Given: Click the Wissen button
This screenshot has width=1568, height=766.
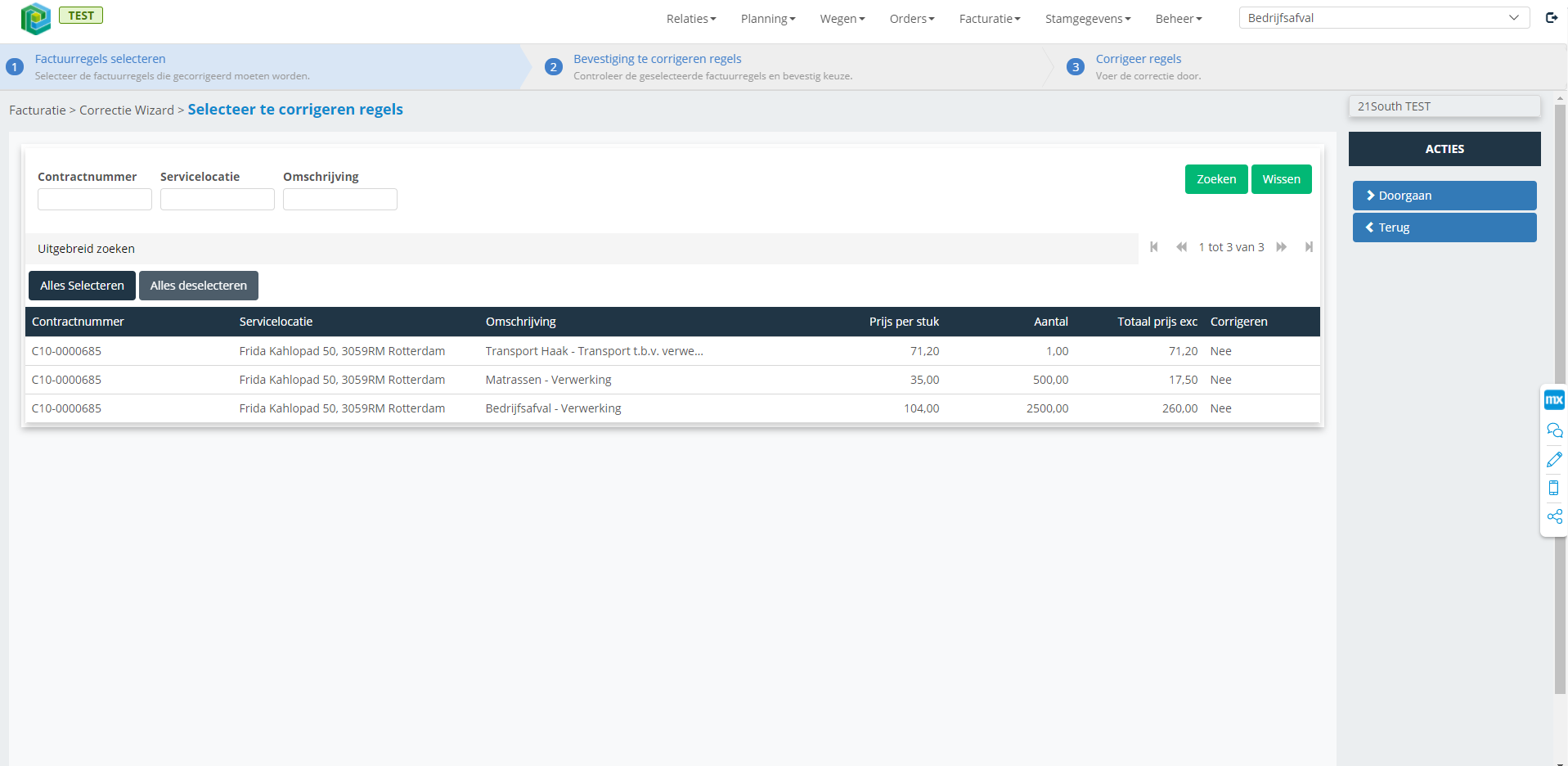Looking at the screenshot, I should 1281,179.
